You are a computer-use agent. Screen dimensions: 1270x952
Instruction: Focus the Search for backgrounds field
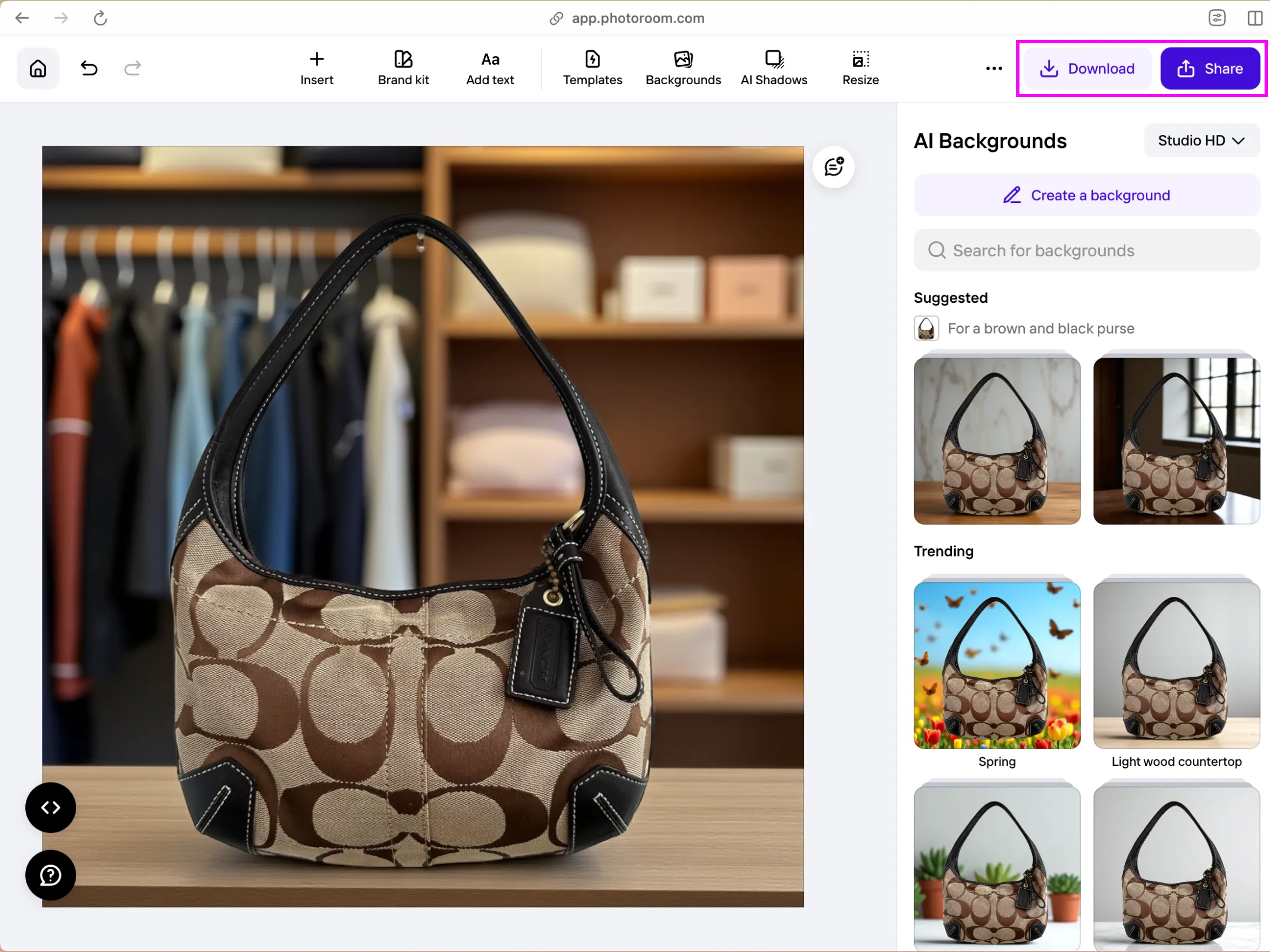[x=1086, y=250]
